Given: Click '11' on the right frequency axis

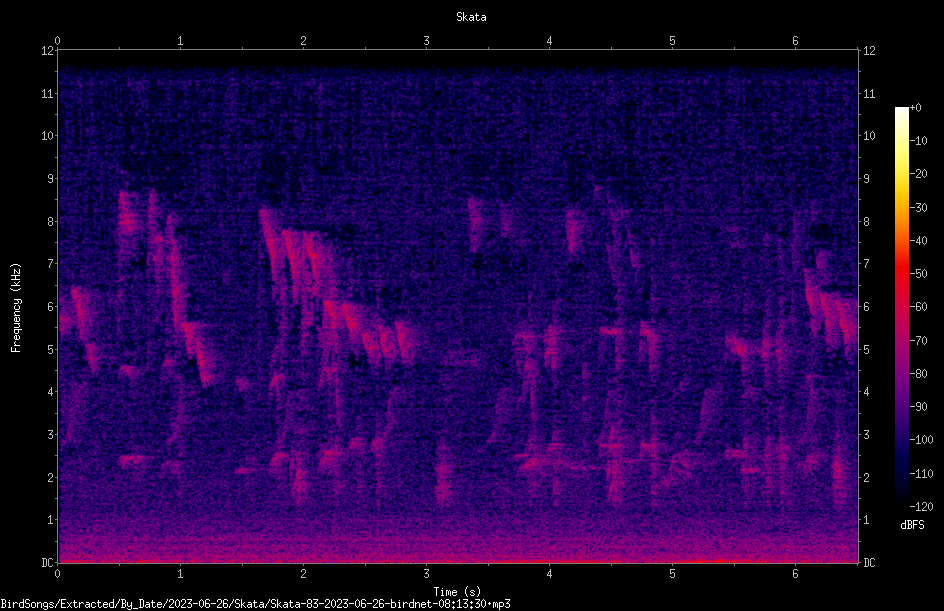Looking at the screenshot, I should [x=869, y=93].
